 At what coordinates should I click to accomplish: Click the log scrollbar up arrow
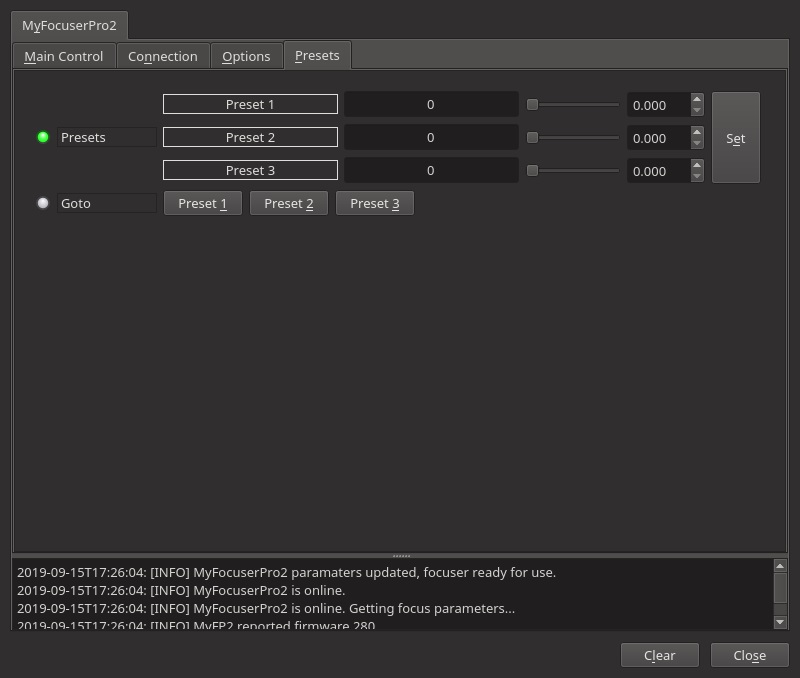click(780, 566)
